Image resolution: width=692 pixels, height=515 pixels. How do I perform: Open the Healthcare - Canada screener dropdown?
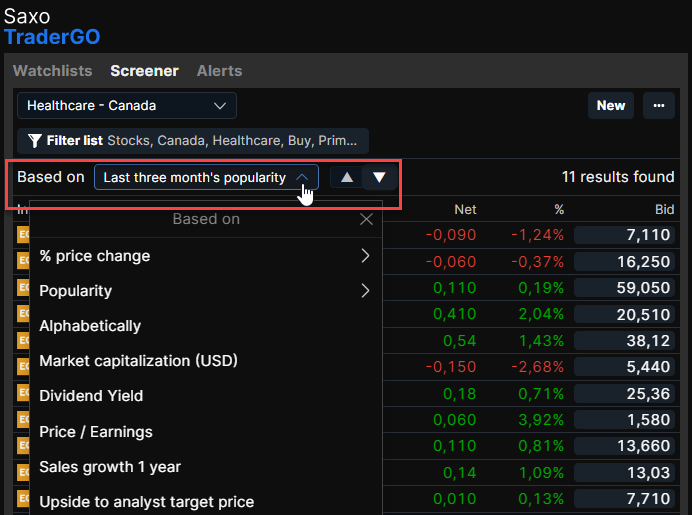[x=127, y=105]
